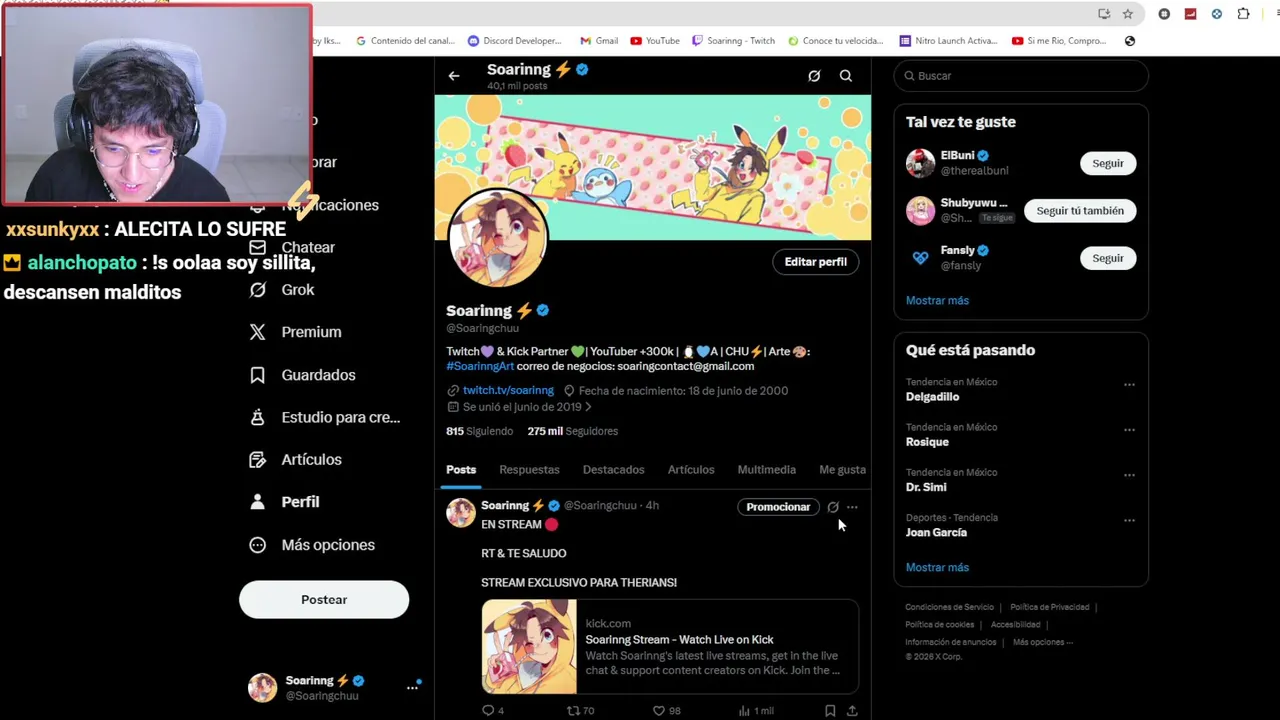Open Estudio para creadores item
1280x720 pixels.
coord(324,417)
